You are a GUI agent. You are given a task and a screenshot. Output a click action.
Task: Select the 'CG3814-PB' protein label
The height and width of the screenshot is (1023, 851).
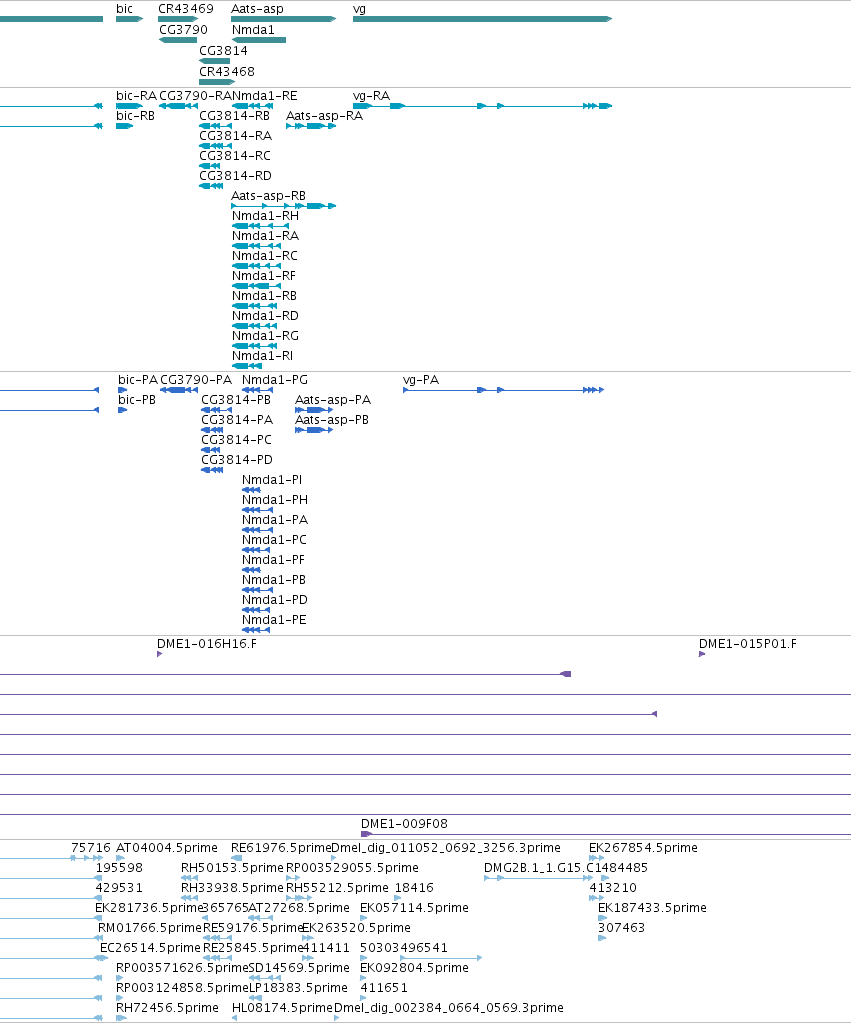pyautogui.click(x=236, y=400)
